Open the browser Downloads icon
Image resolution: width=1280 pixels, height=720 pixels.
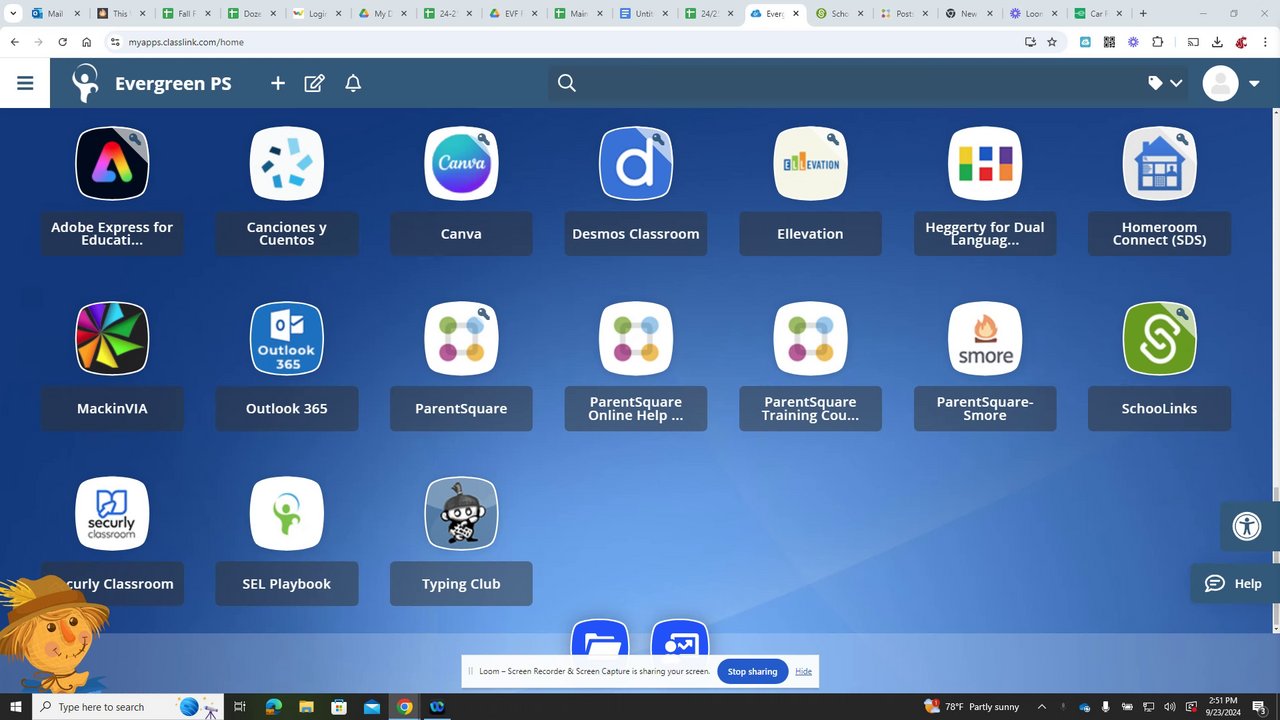(x=1217, y=42)
